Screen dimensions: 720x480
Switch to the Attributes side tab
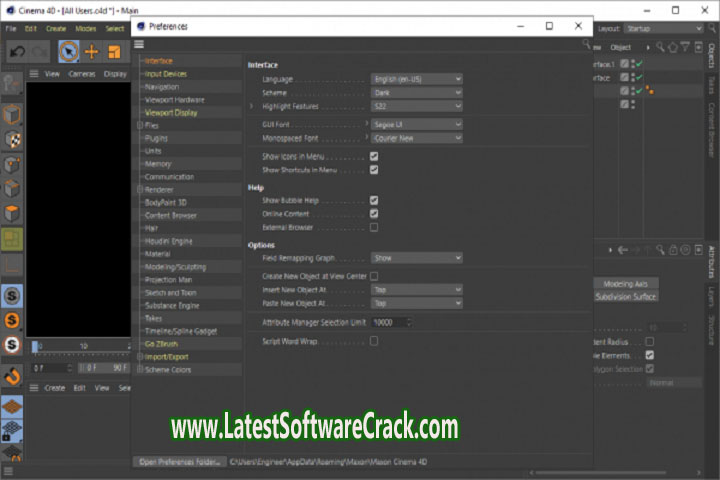711,260
